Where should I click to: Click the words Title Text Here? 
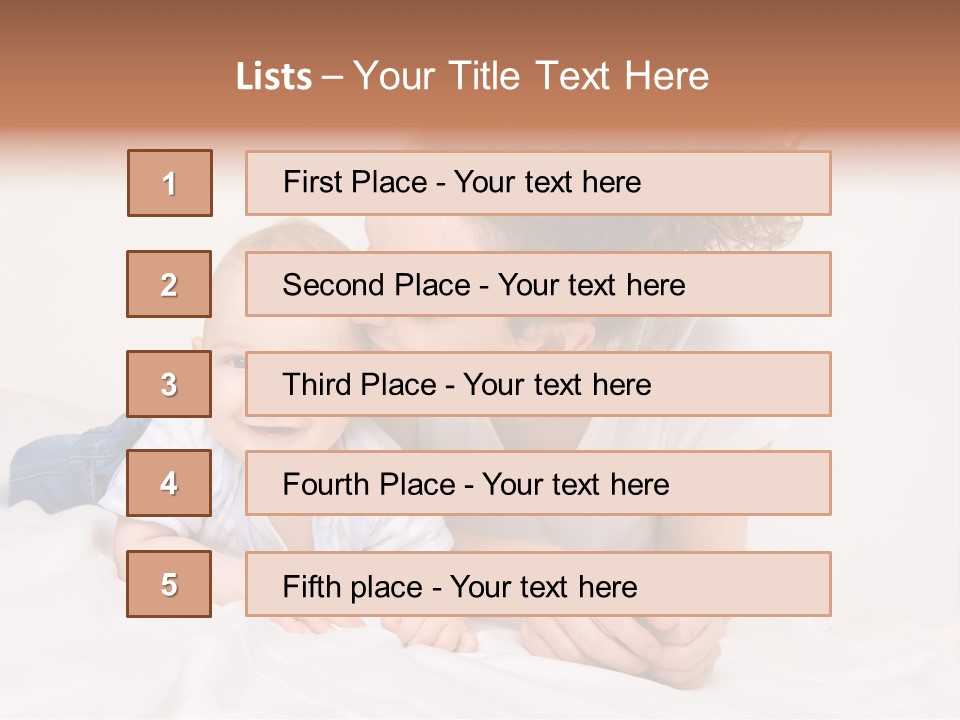(x=579, y=76)
